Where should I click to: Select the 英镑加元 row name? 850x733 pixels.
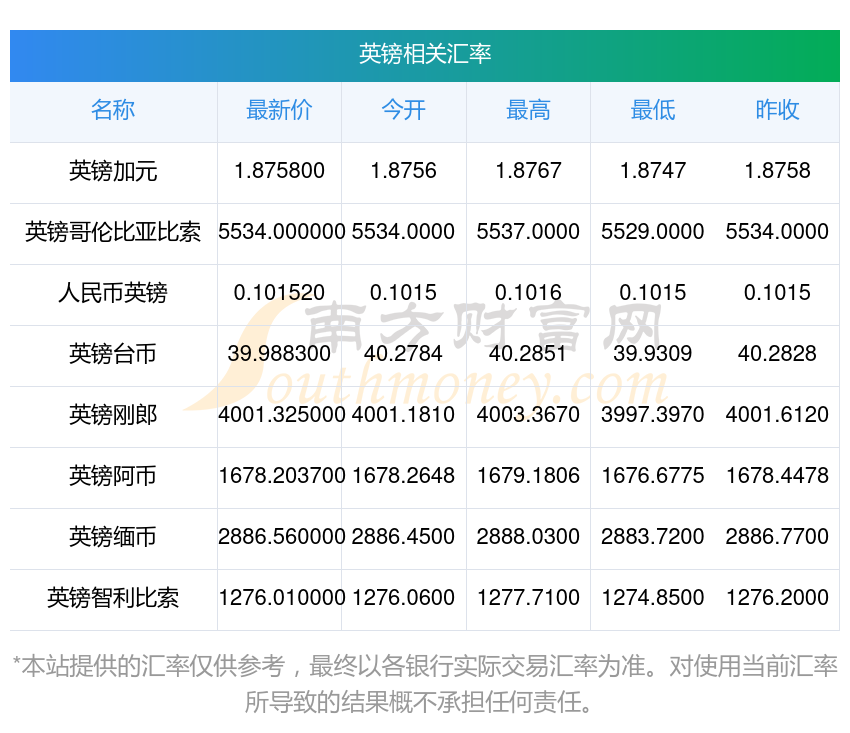113,171
